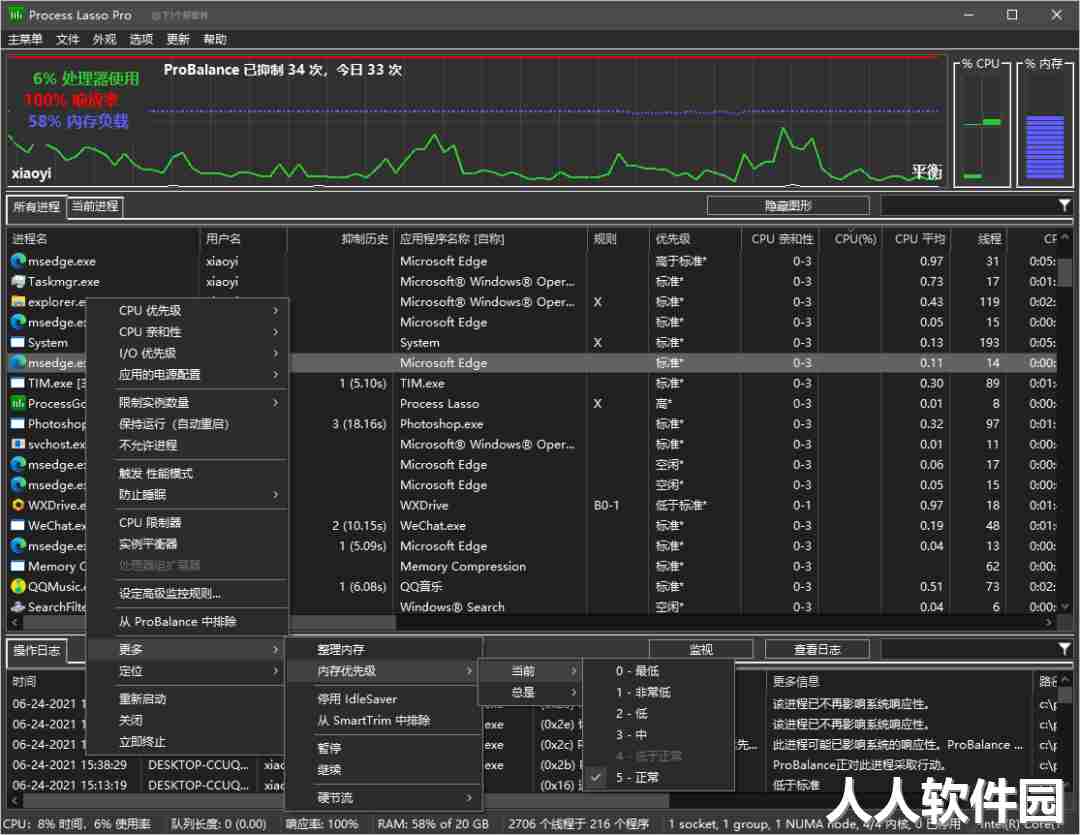Expand the CPU 亲和性 submenu

[x=187, y=332]
